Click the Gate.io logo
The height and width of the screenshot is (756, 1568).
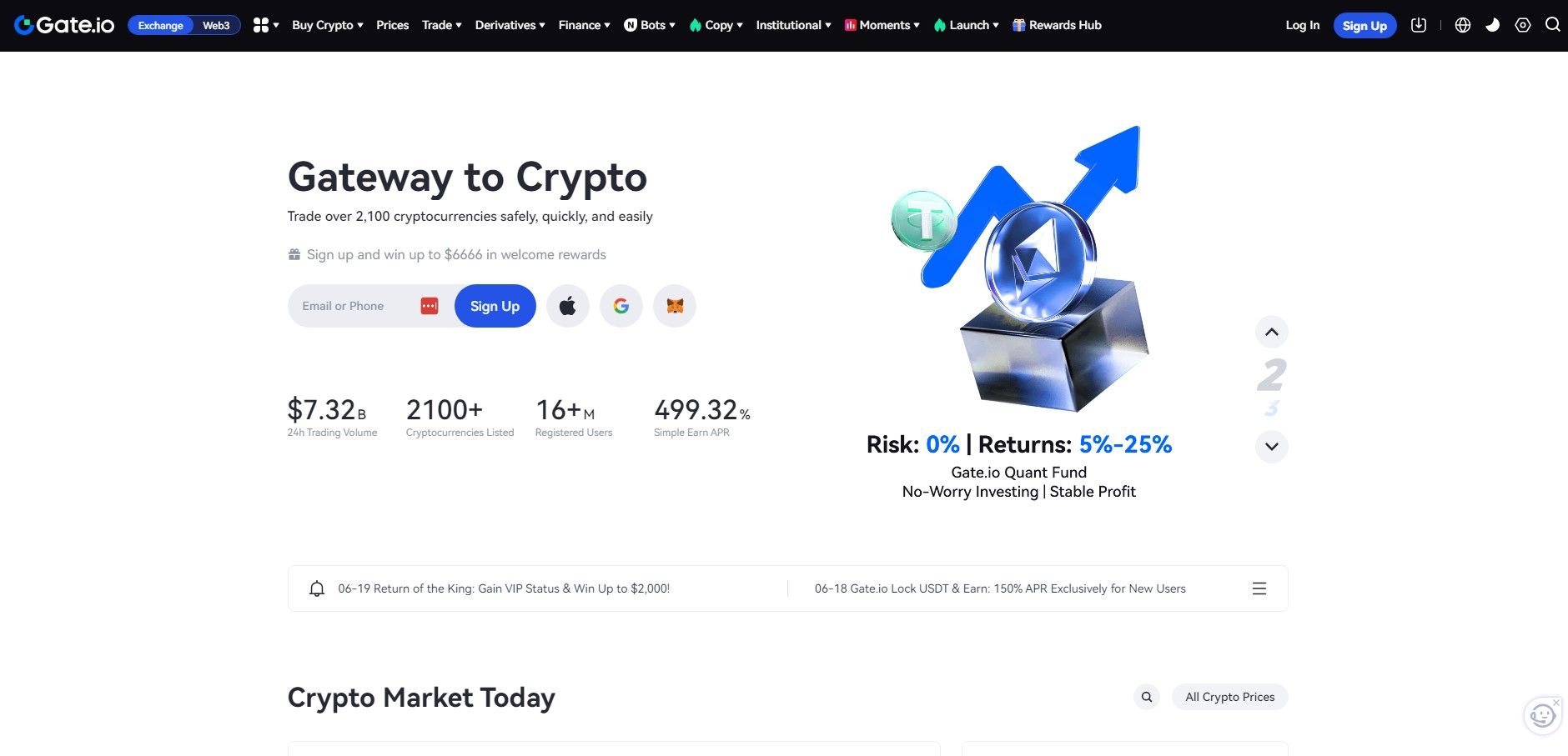point(63,24)
